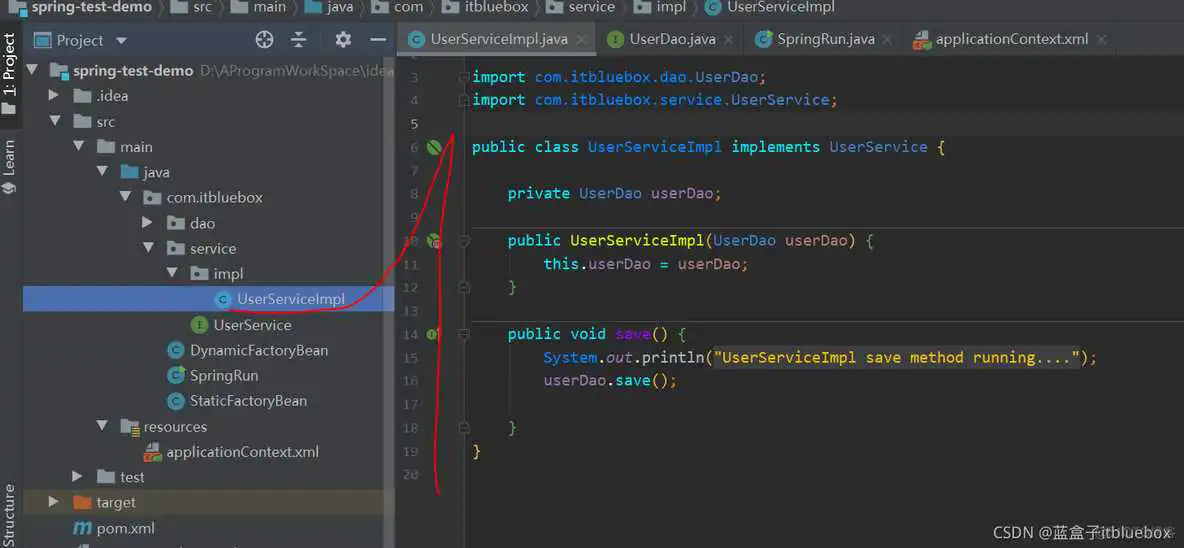The height and width of the screenshot is (548, 1184).
Task: Switch to the SpringRun.java tab
Action: click(x=824, y=40)
